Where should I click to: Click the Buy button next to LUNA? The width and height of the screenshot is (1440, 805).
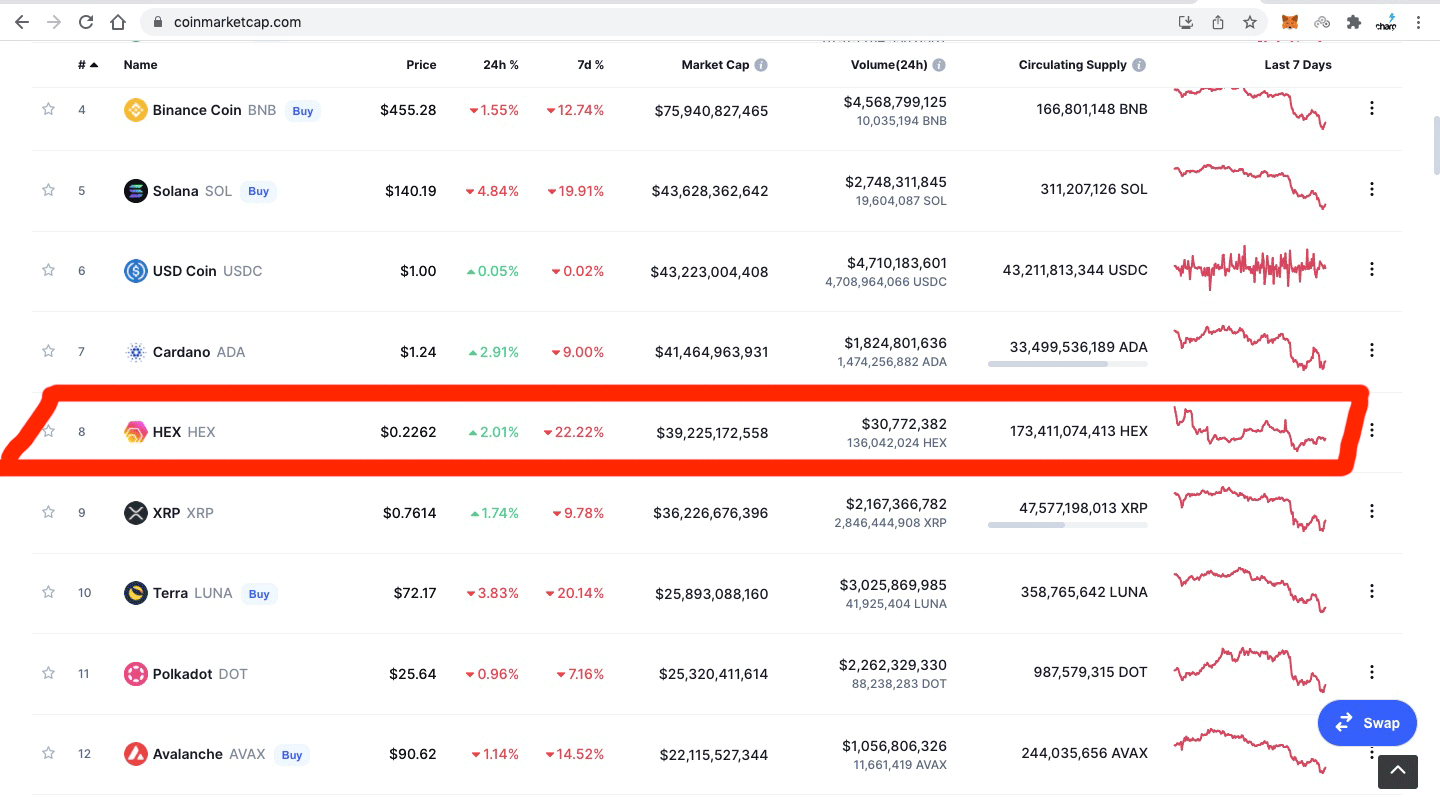click(259, 594)
